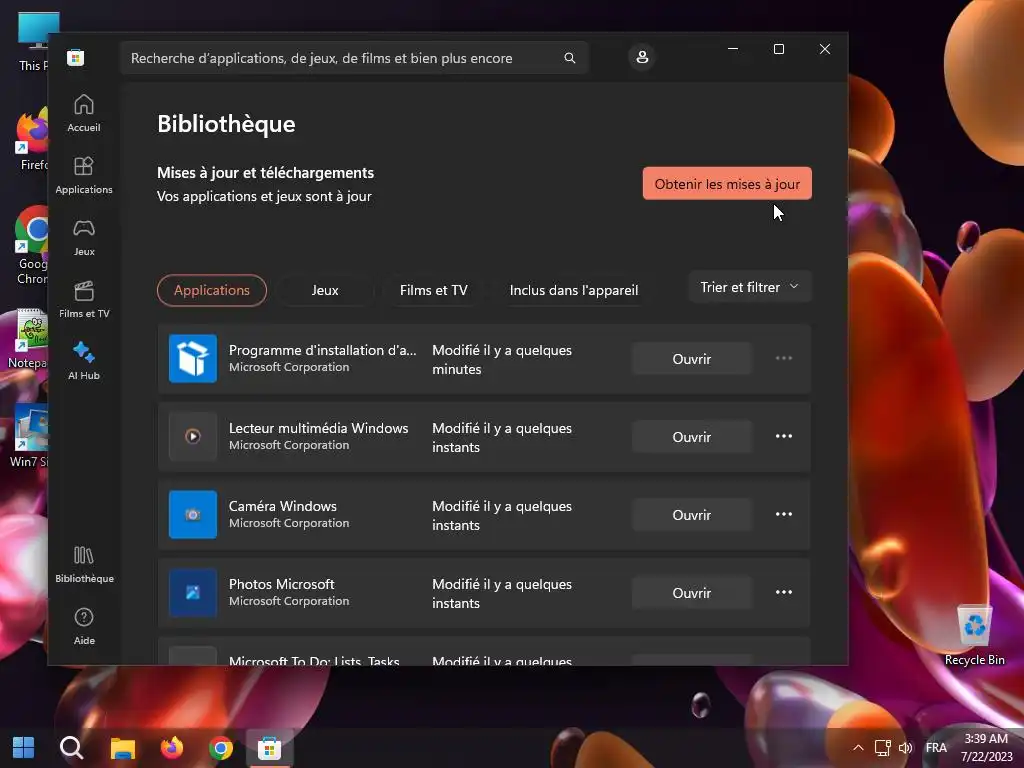
Task: Click the Photos Microsoft title text
Action: tap(281, 584)
